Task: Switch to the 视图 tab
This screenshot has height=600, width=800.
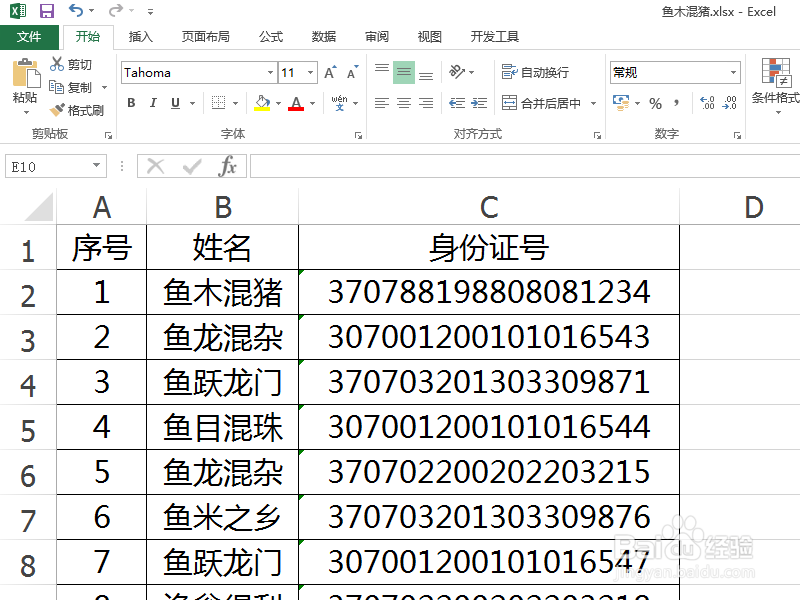Action: point(430,37)
